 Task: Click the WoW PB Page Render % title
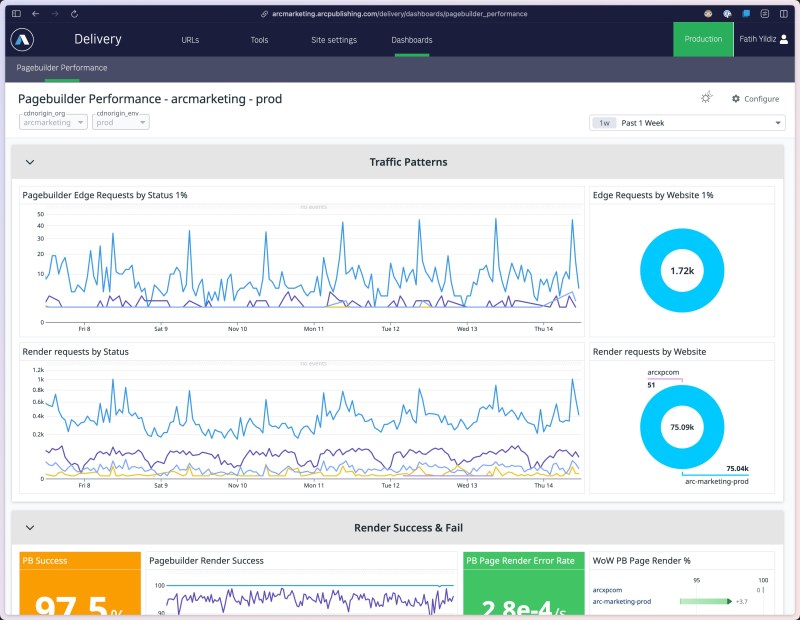641,561
